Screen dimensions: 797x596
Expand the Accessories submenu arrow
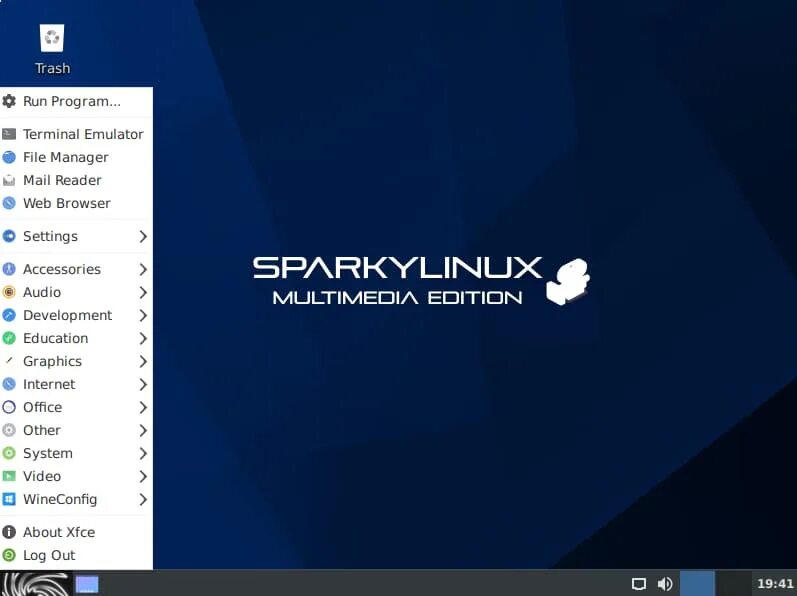pos(143,269)
